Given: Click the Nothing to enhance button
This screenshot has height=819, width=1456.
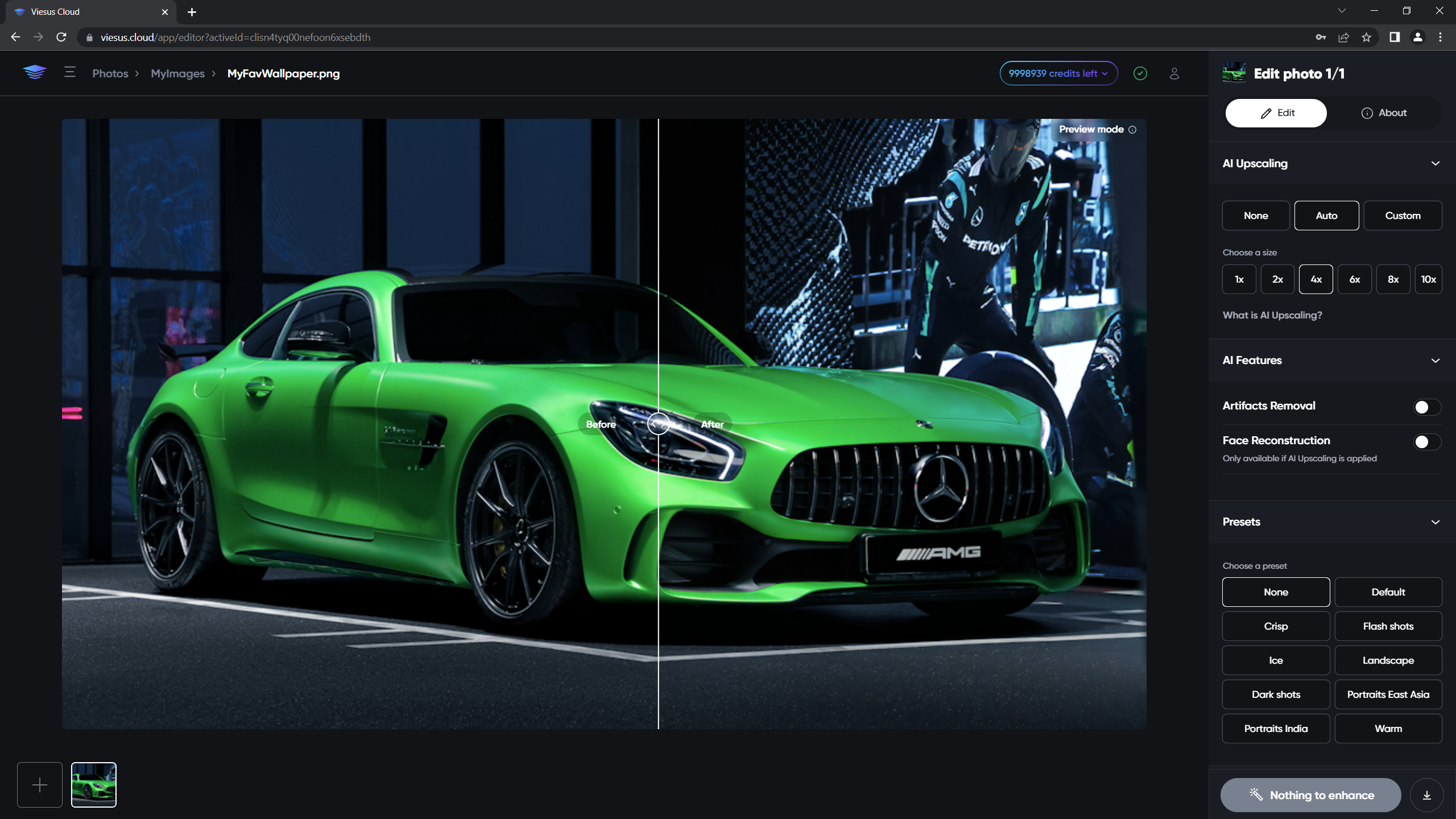Looking at the screenshot, I should (1310, 795).
